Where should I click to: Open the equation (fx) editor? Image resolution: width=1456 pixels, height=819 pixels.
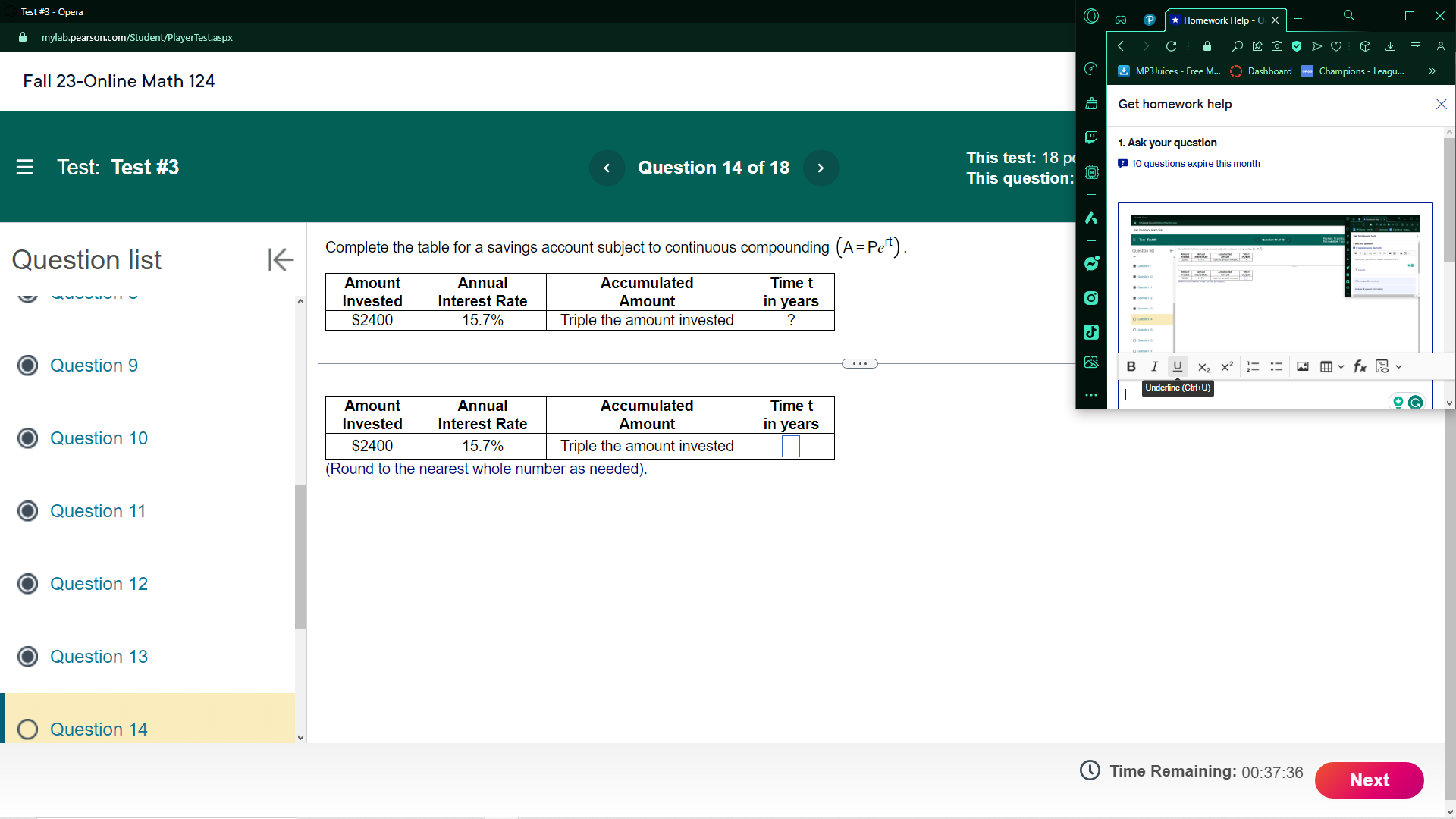[x=1360, y=366]
